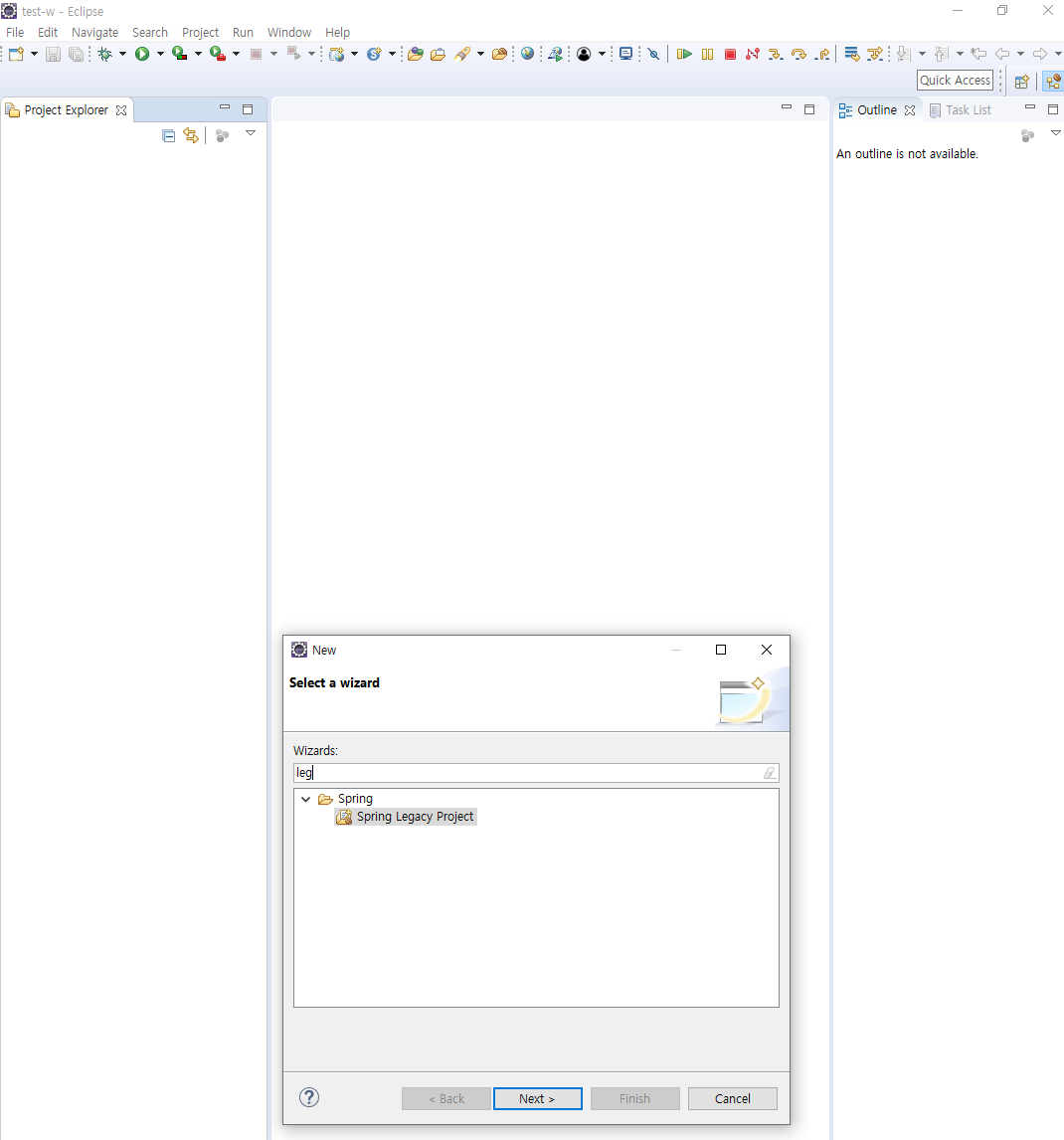The image size is (1064, 1140).
Task: Maximize the editor area
Action: pyautogui.click(x=808, y=109)
